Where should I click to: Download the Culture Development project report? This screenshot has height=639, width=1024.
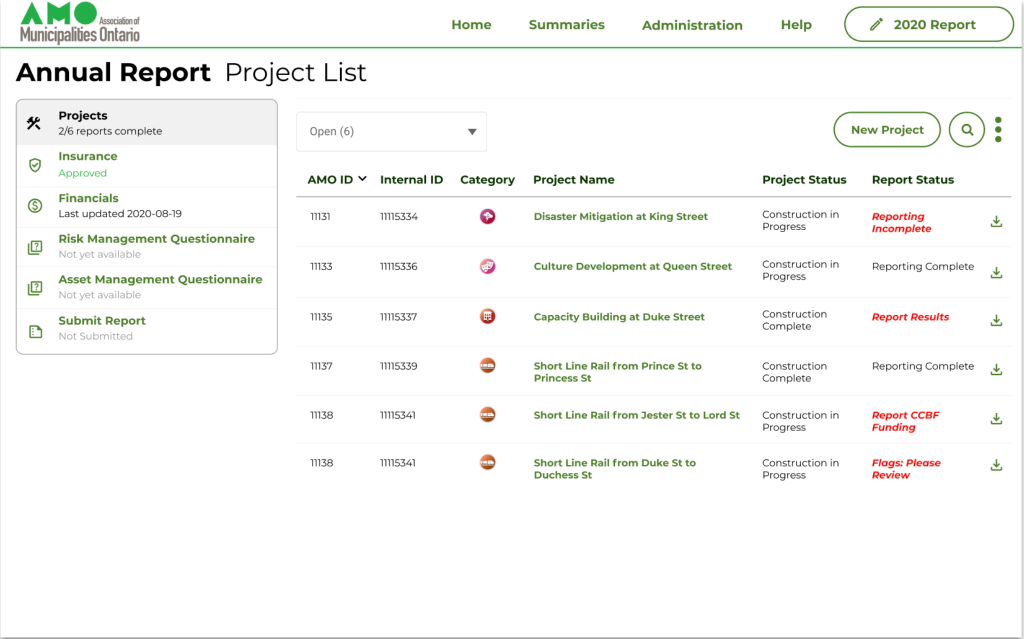pyautogui.click(x=996, y=272)
